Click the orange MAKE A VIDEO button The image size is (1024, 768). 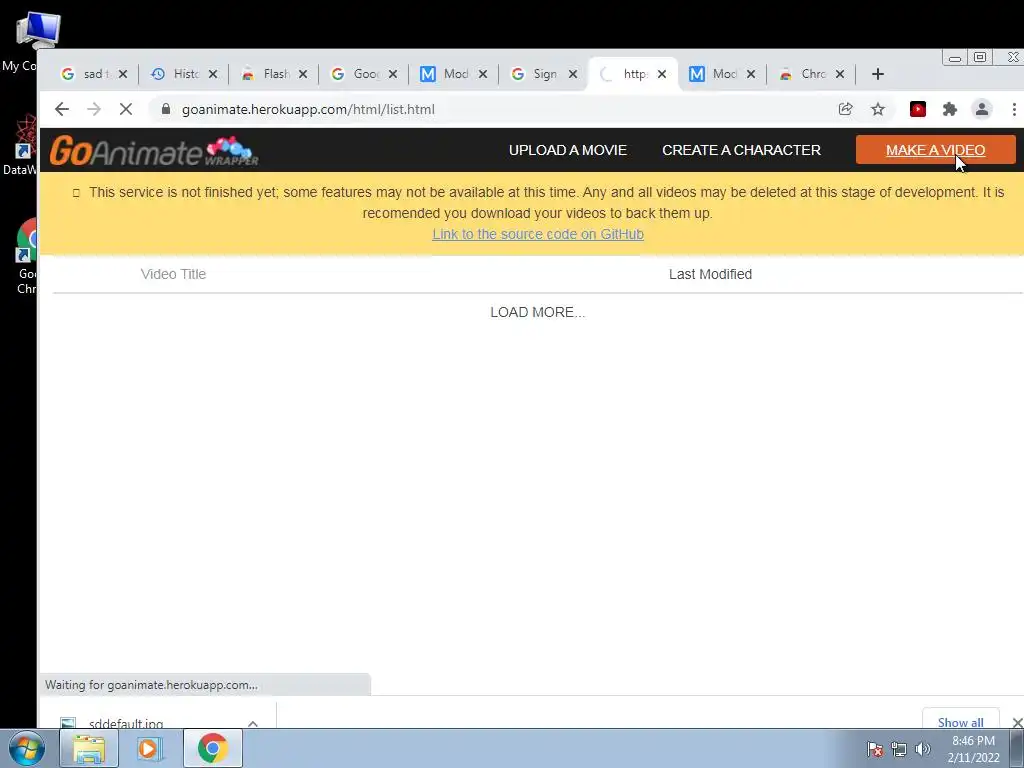pos(935,150)
